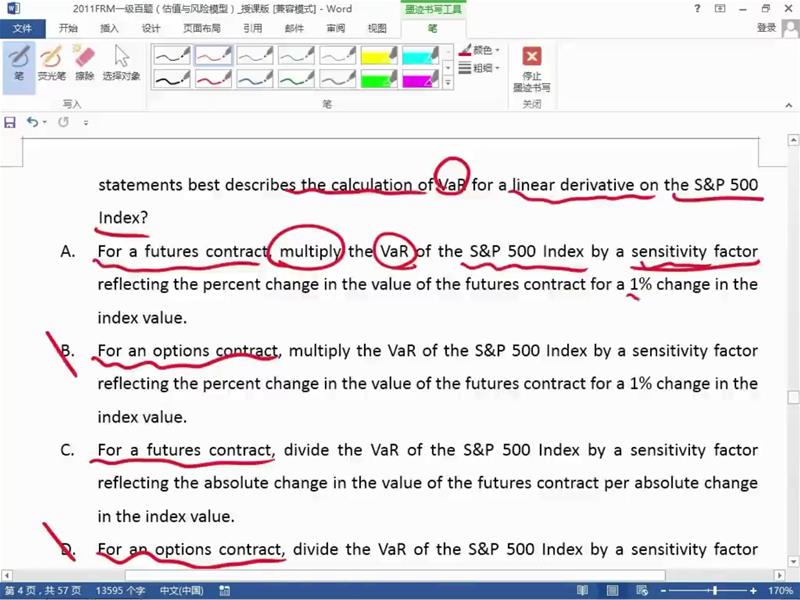
Task: Click 登录 sign in link
Action: pyautogui.click(x=766, y=28)
